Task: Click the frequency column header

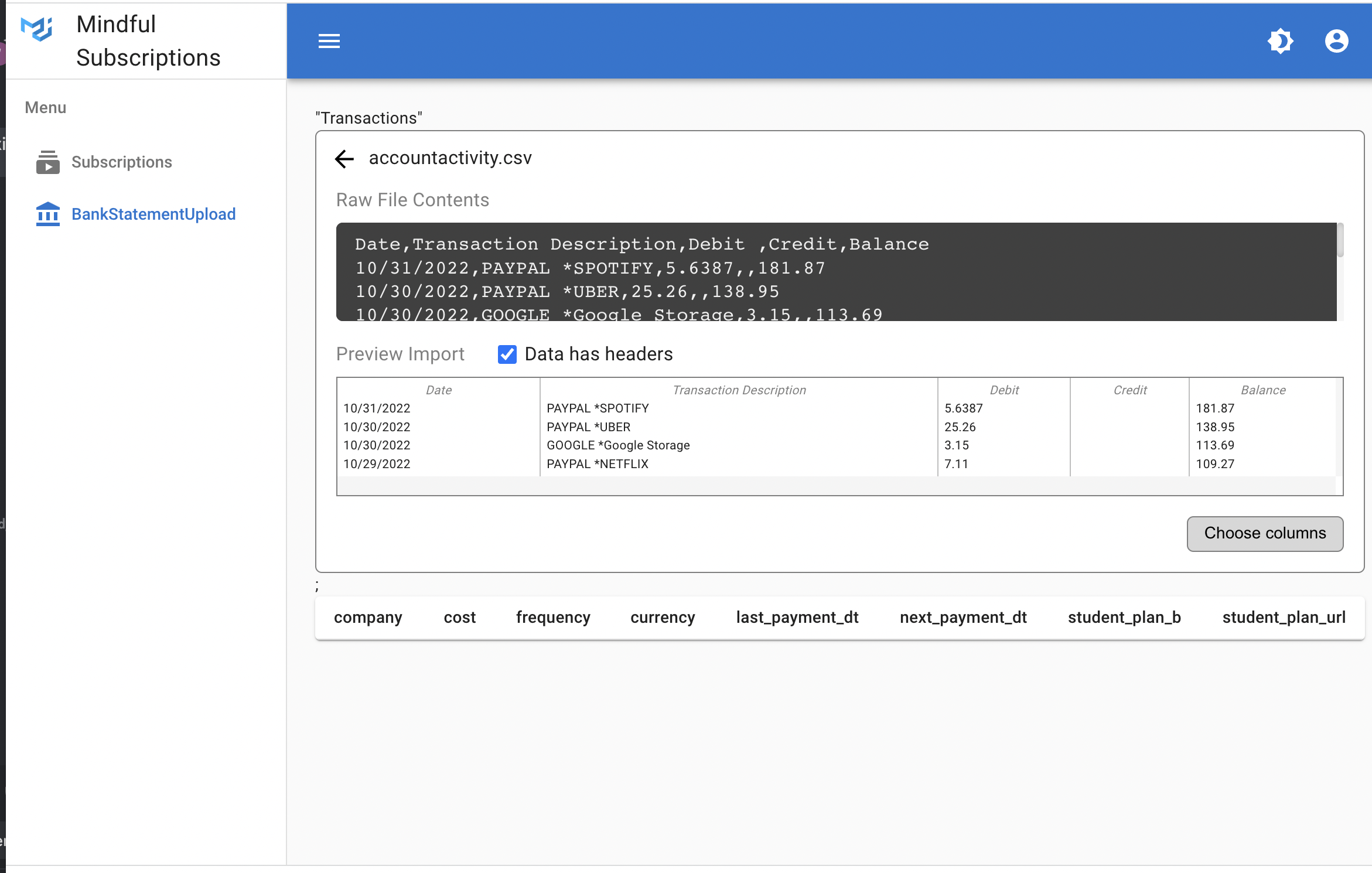Action: tap(552, 618)
